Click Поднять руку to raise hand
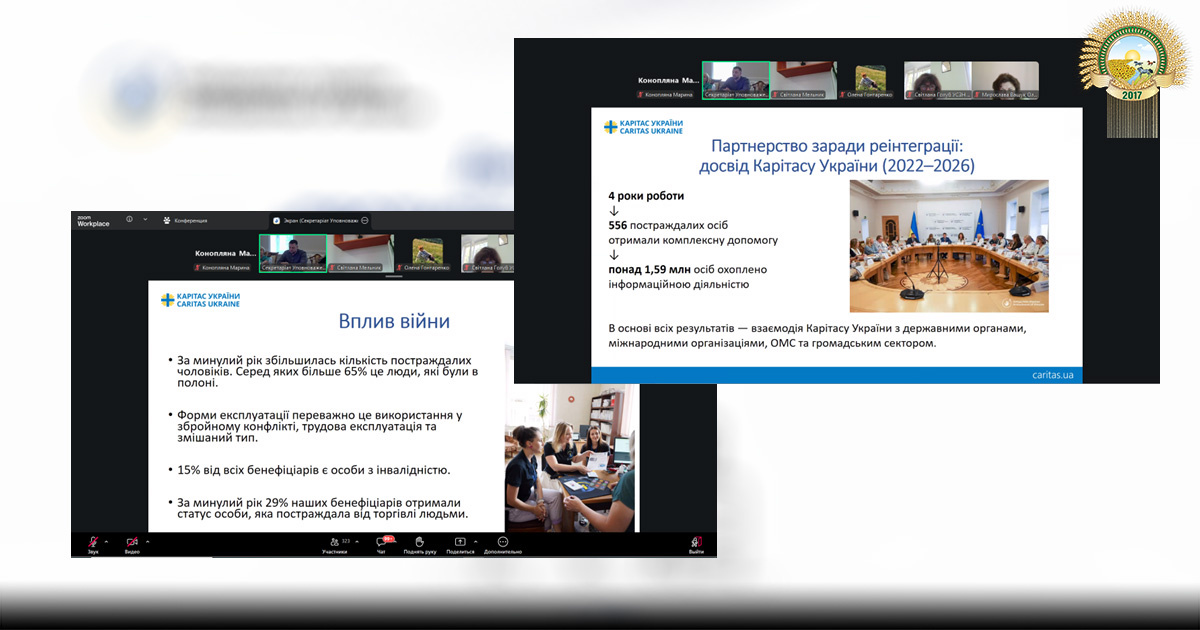 click(x=420, y=544)
